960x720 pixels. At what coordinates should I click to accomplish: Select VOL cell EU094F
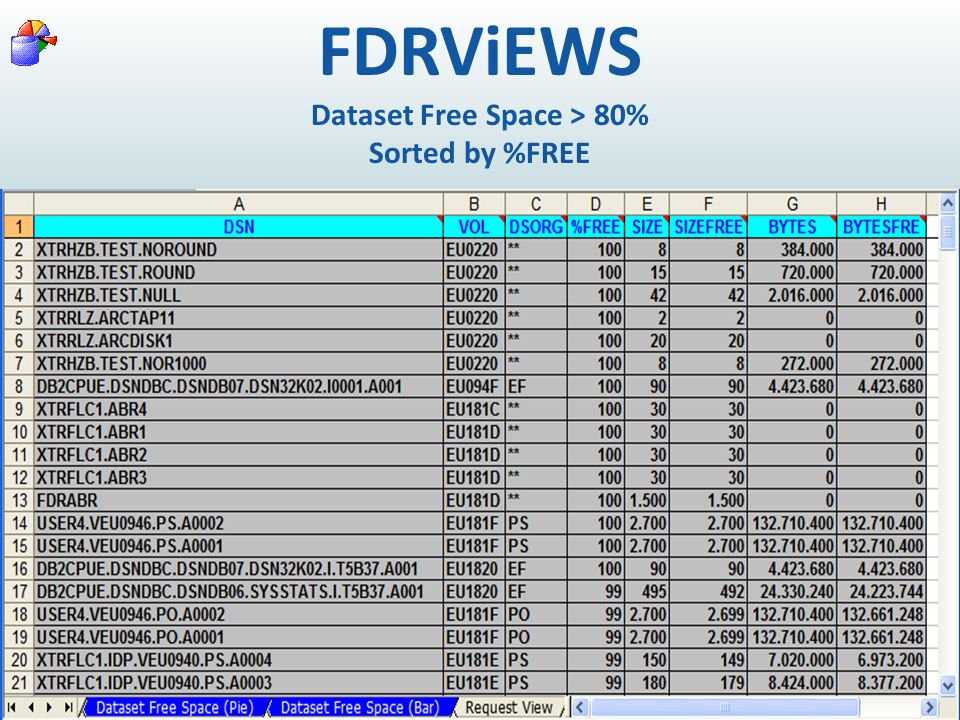(474, 386)
